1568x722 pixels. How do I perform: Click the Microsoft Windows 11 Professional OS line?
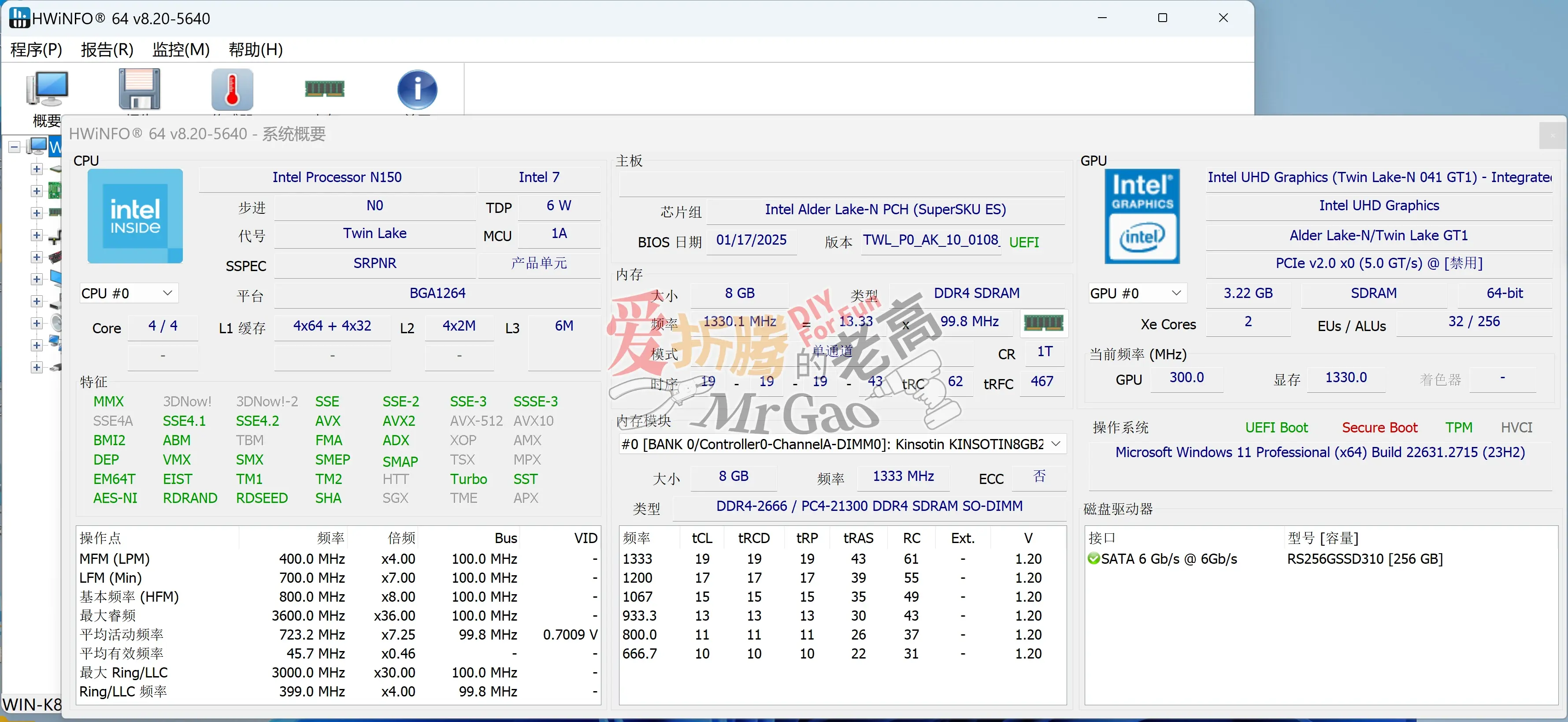(x=1320, y=452)
